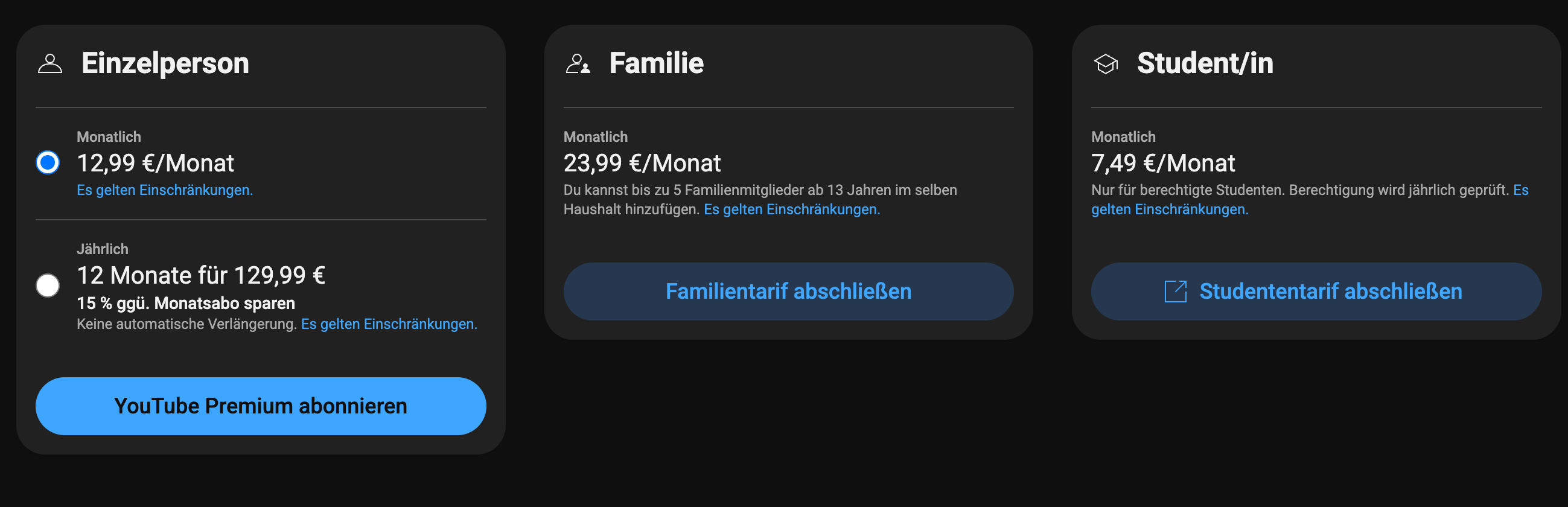Click the 15 % ggü. Monatsabo sparen text
This screenshot has height=507, width=1568.
[186, 303]
